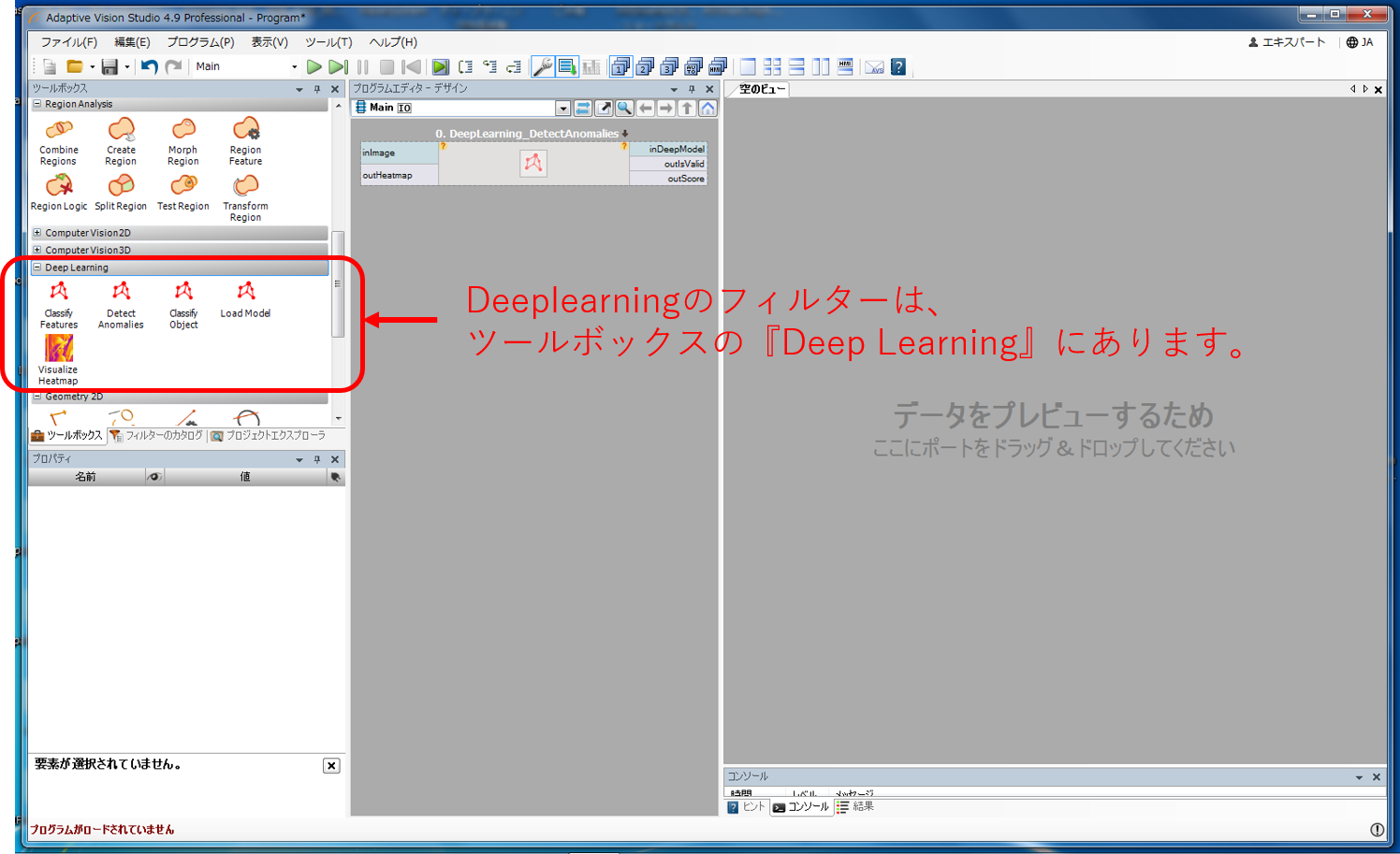Select Region Feature tool
1400x854 pixels.
(x=245, y=142)
